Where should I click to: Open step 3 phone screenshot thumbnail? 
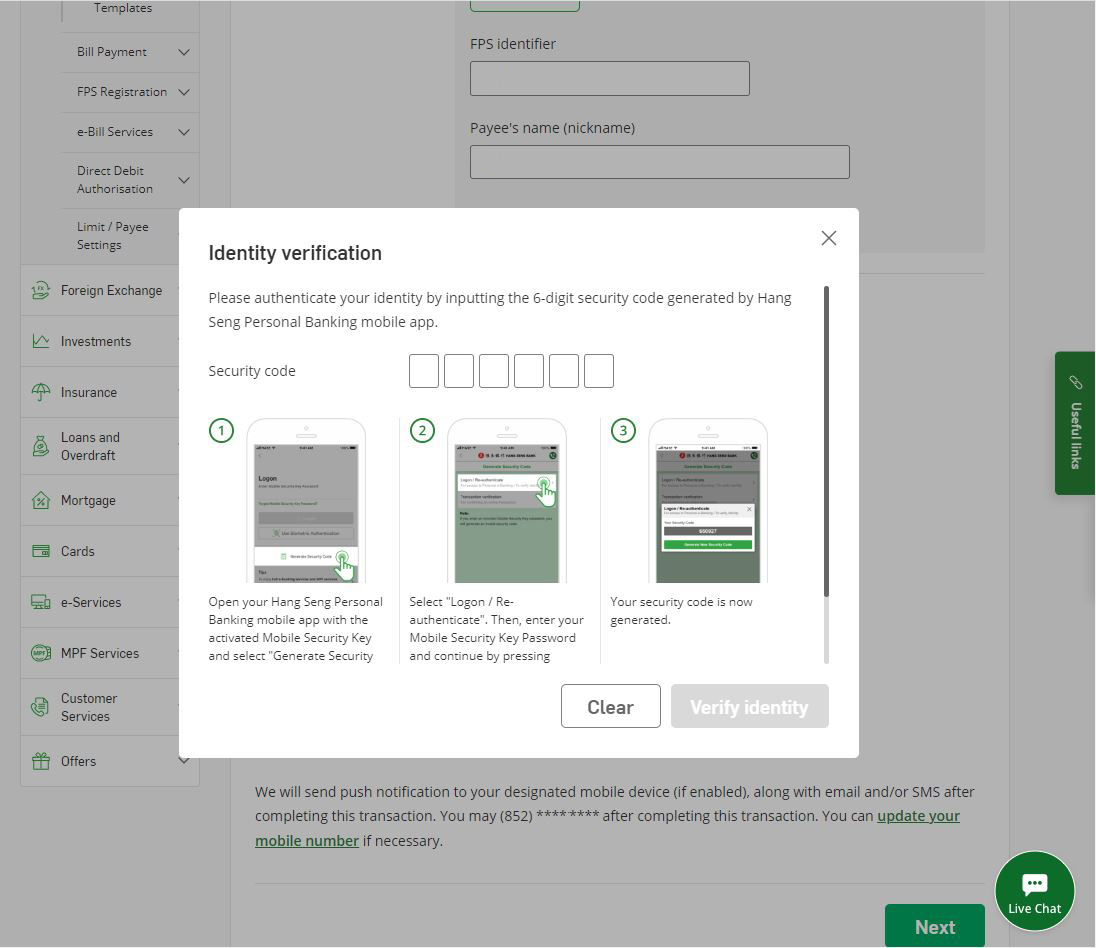point(708,501)
